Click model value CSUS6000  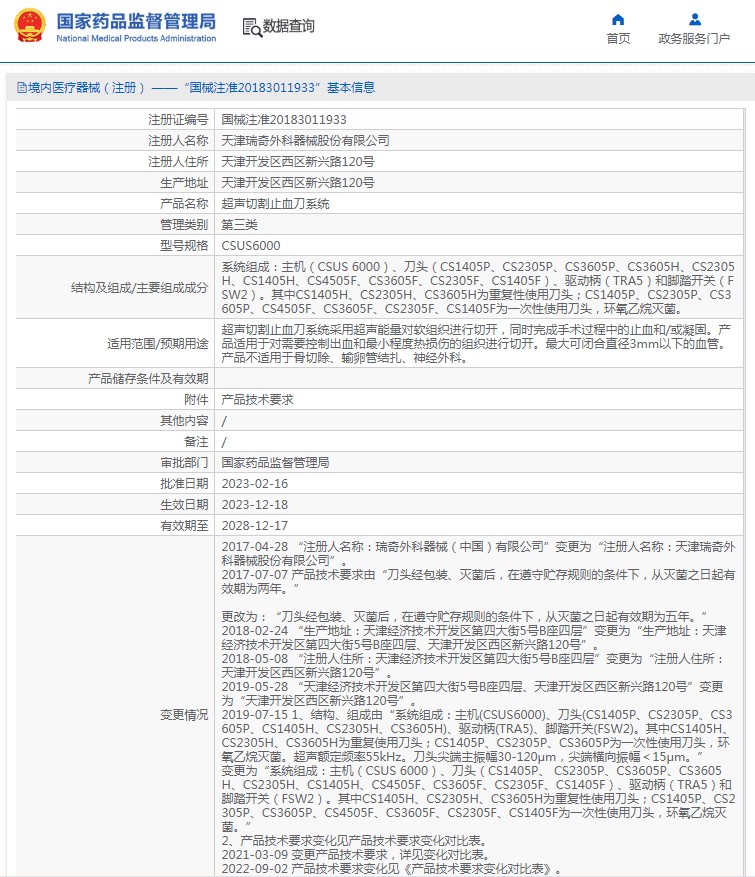(251, 246)
